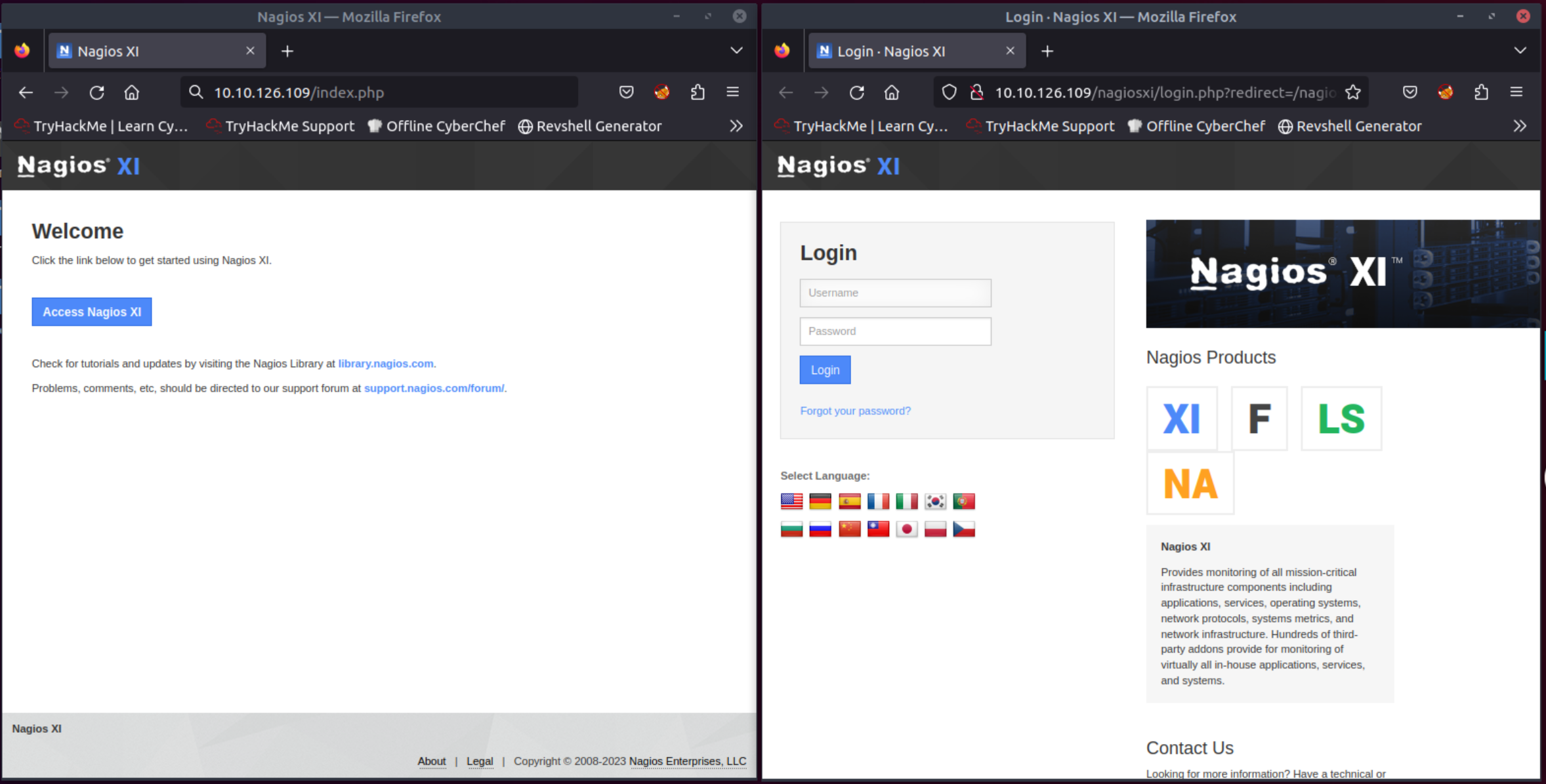
Task: Click the US flag language icon
Action: pos(791,501)
